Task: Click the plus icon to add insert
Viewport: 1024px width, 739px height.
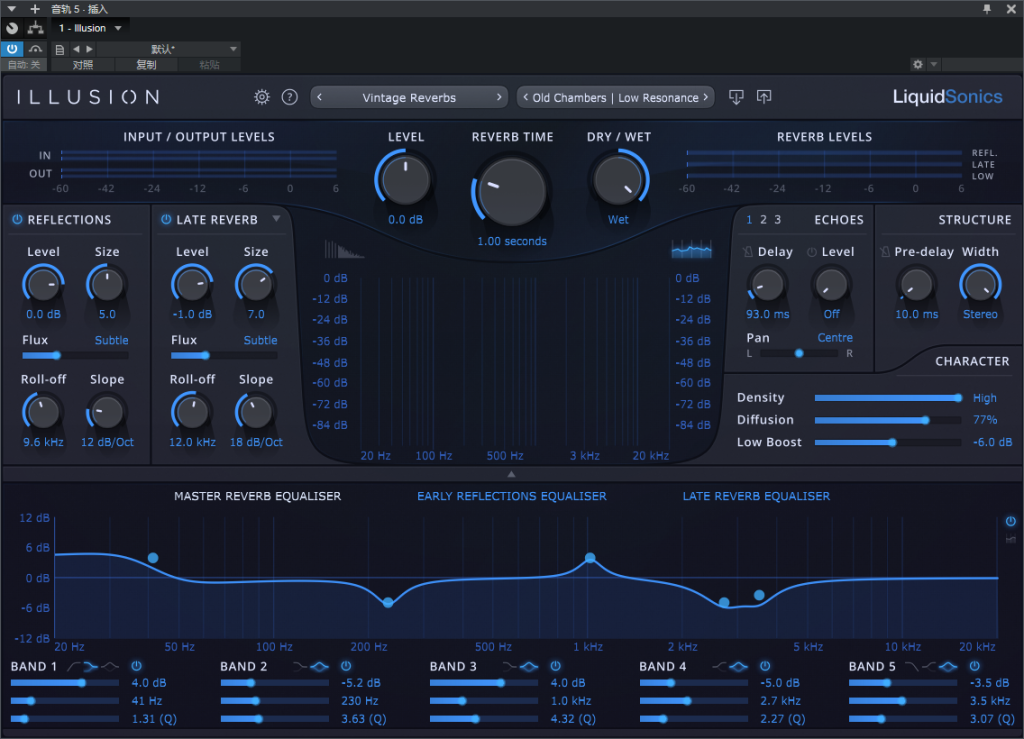Action: pos(35,9)
